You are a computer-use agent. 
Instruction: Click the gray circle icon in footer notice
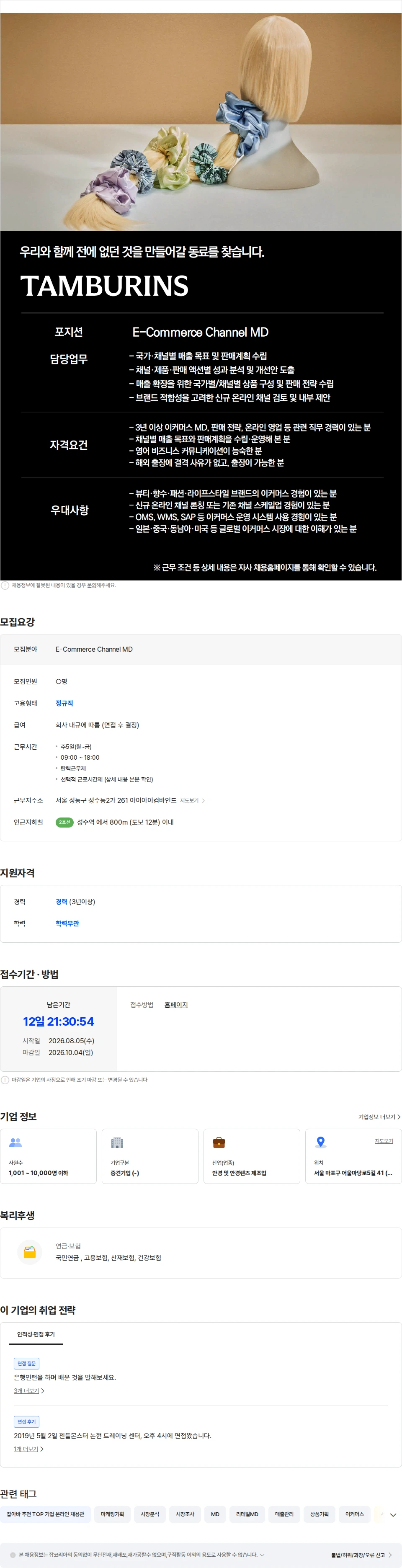13,1555
